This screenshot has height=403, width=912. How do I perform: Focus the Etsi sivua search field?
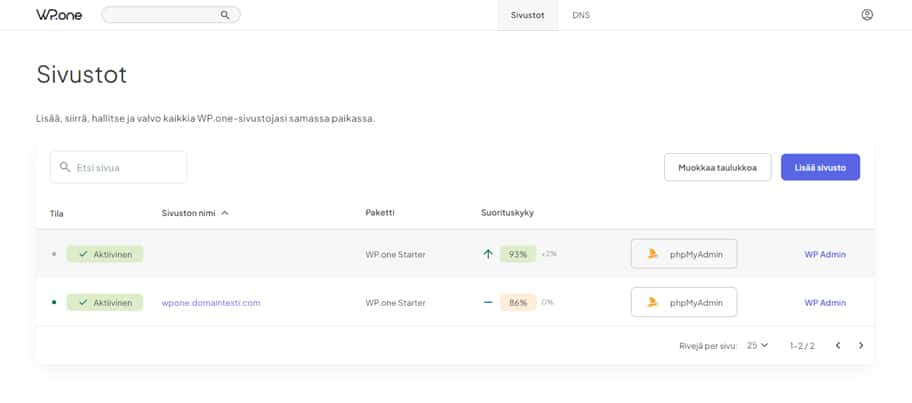pos(119,167)
